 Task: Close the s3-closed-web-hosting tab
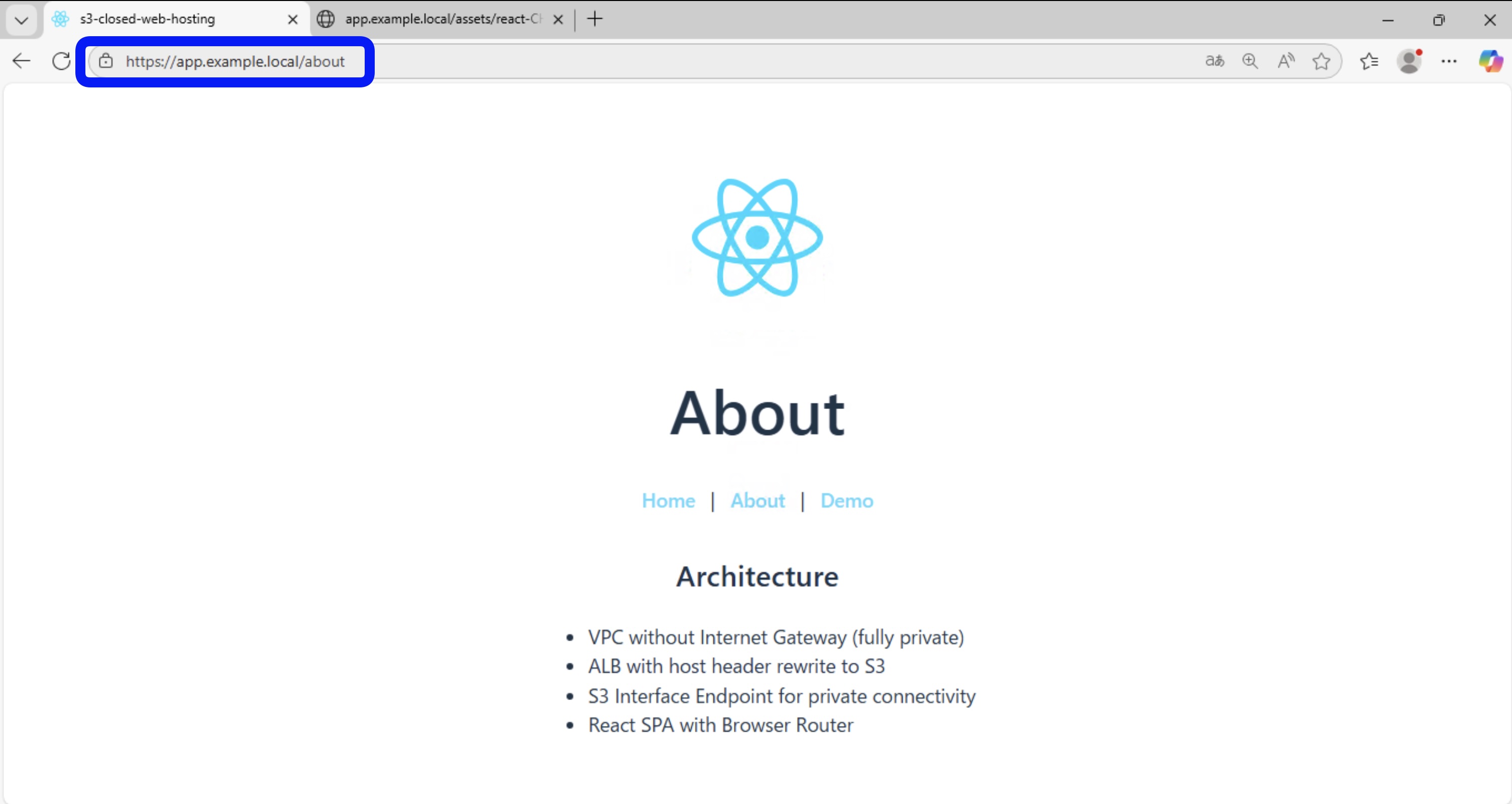[292, 20]
